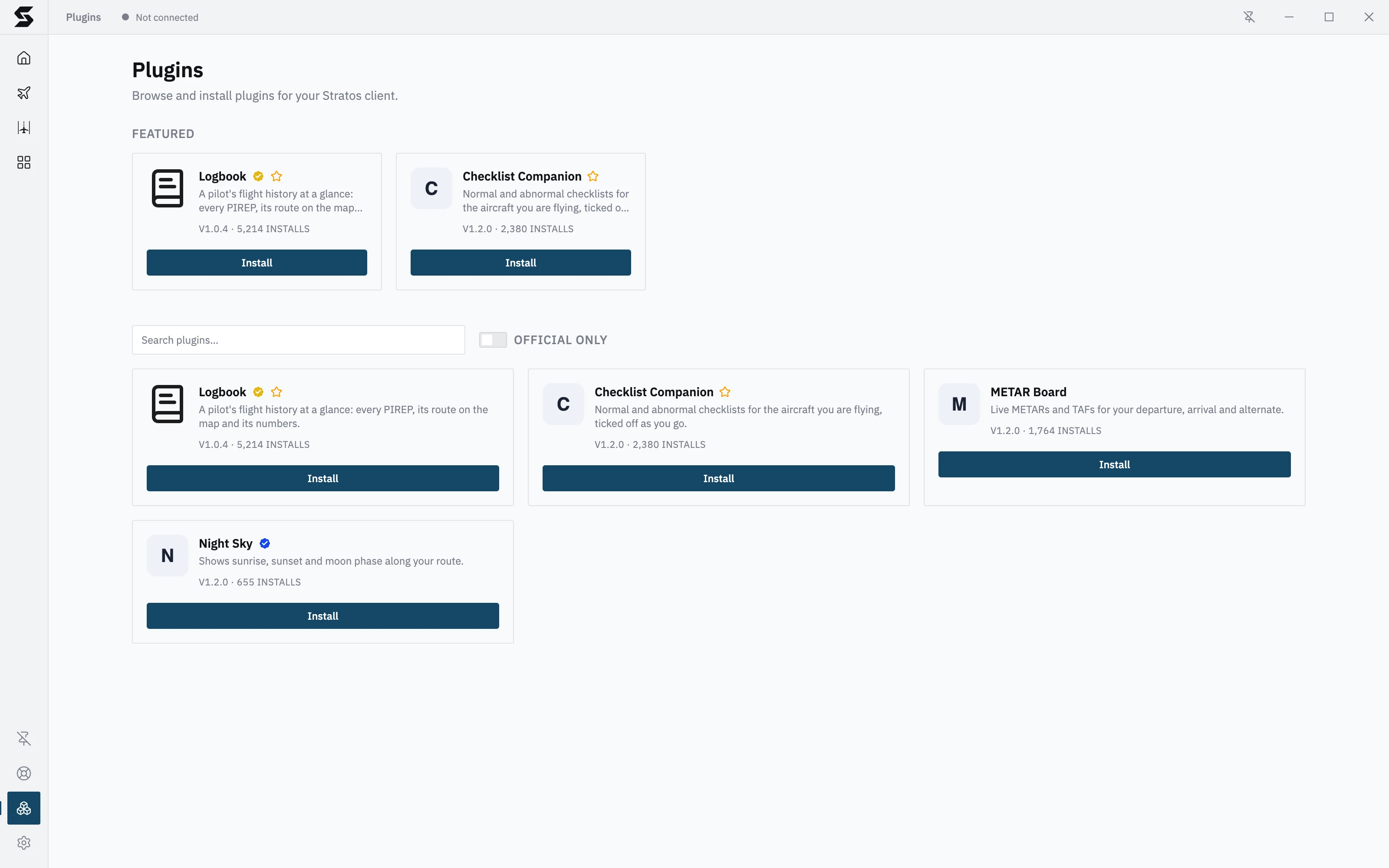The height and width of the screenshot is (868, 1389).
Task: Click the FEATURED section heading
Action: point(163,134)
